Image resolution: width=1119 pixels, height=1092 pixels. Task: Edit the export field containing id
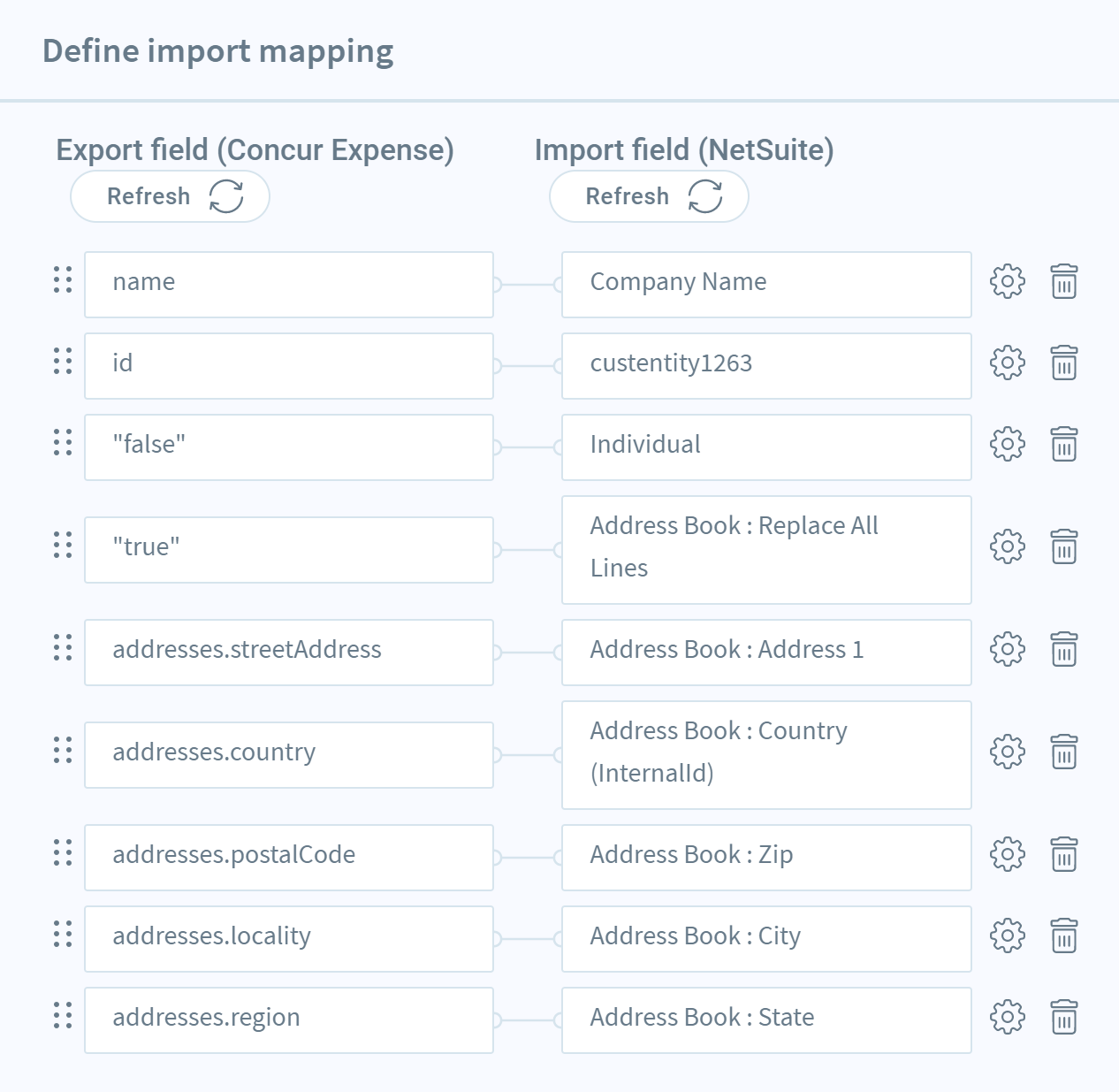289,366
